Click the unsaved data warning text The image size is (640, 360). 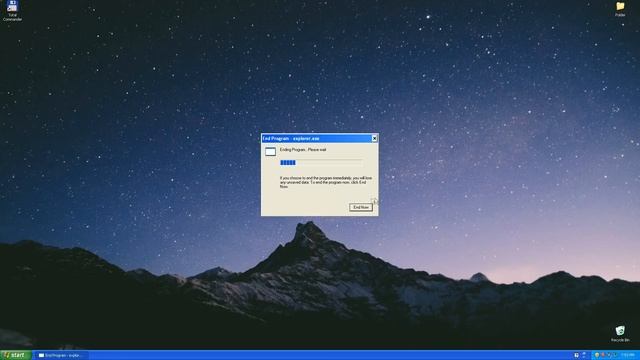326,182
